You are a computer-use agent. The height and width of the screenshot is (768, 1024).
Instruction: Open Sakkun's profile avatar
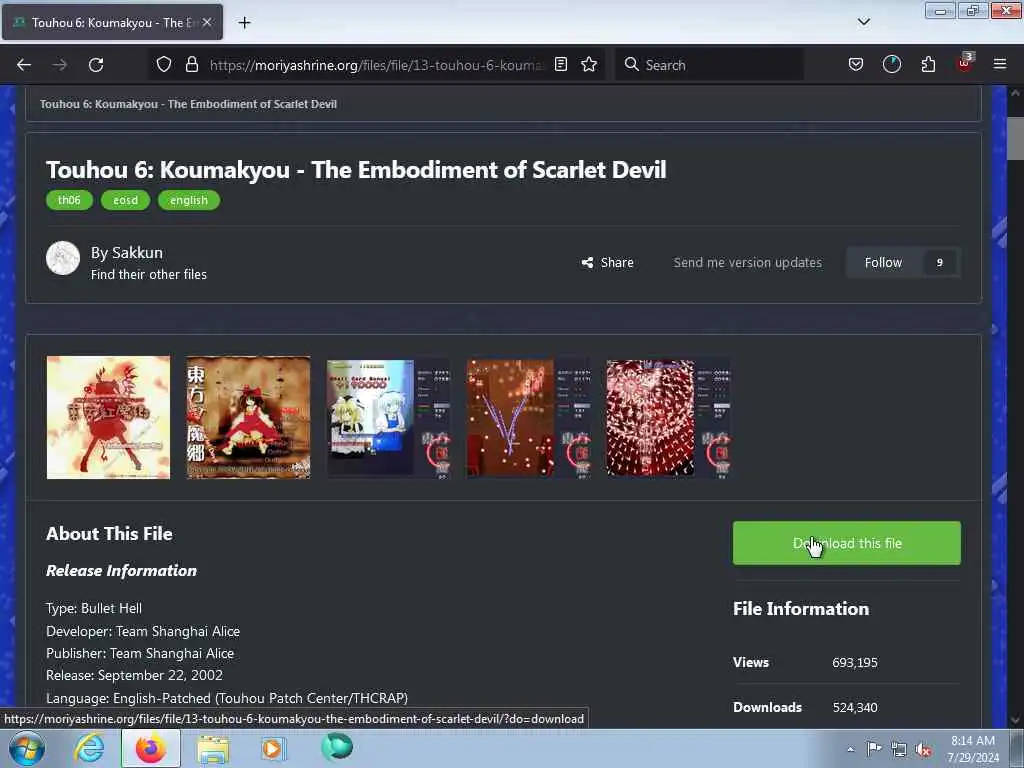63,258
